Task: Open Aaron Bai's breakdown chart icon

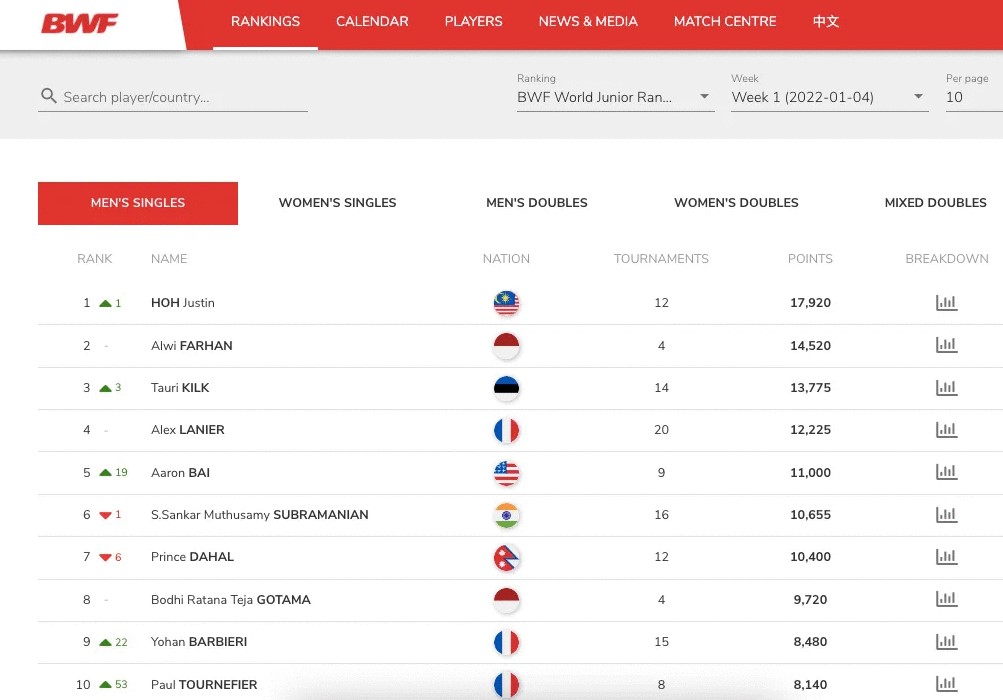Action: point(946,472)
